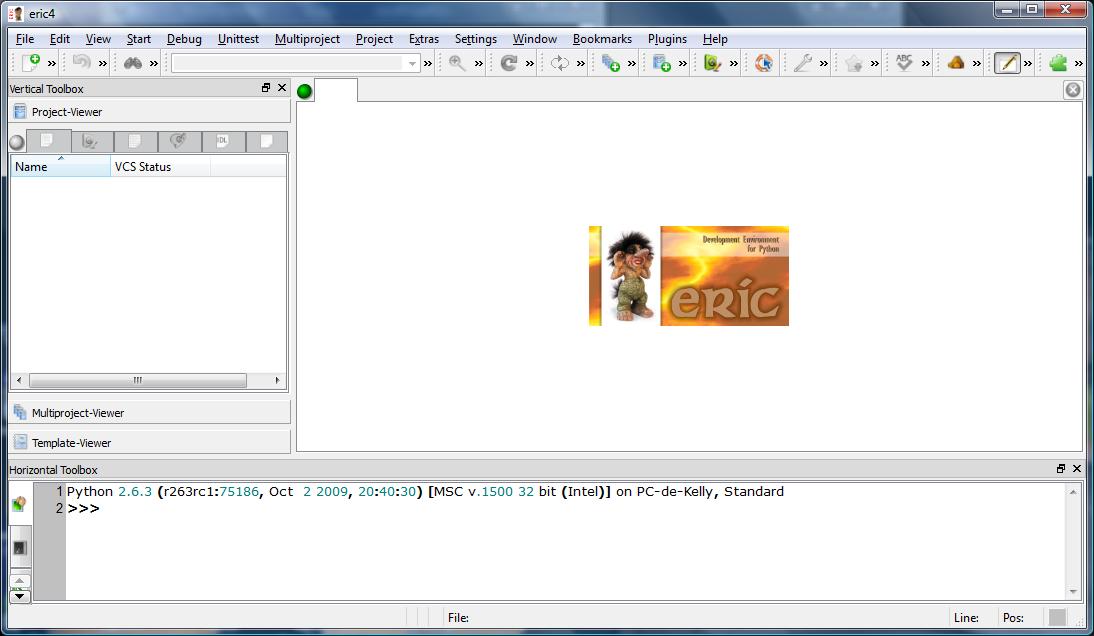Switch to the Resources tab in Project-Viewer
Image resolution: width=1094 pixels, height=636 pixels.
click(135, 142)
